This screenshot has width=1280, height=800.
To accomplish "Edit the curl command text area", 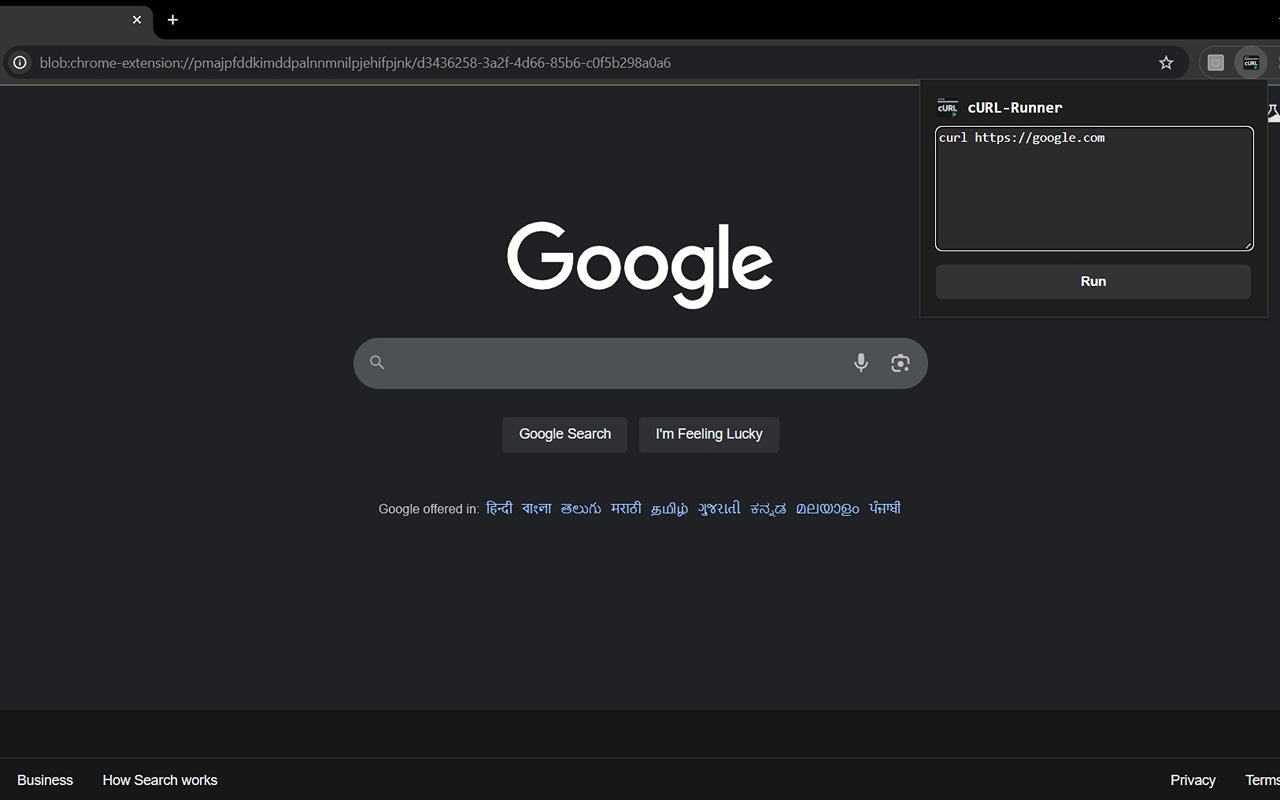I will pyautogui.click(x=1094, y=188).
